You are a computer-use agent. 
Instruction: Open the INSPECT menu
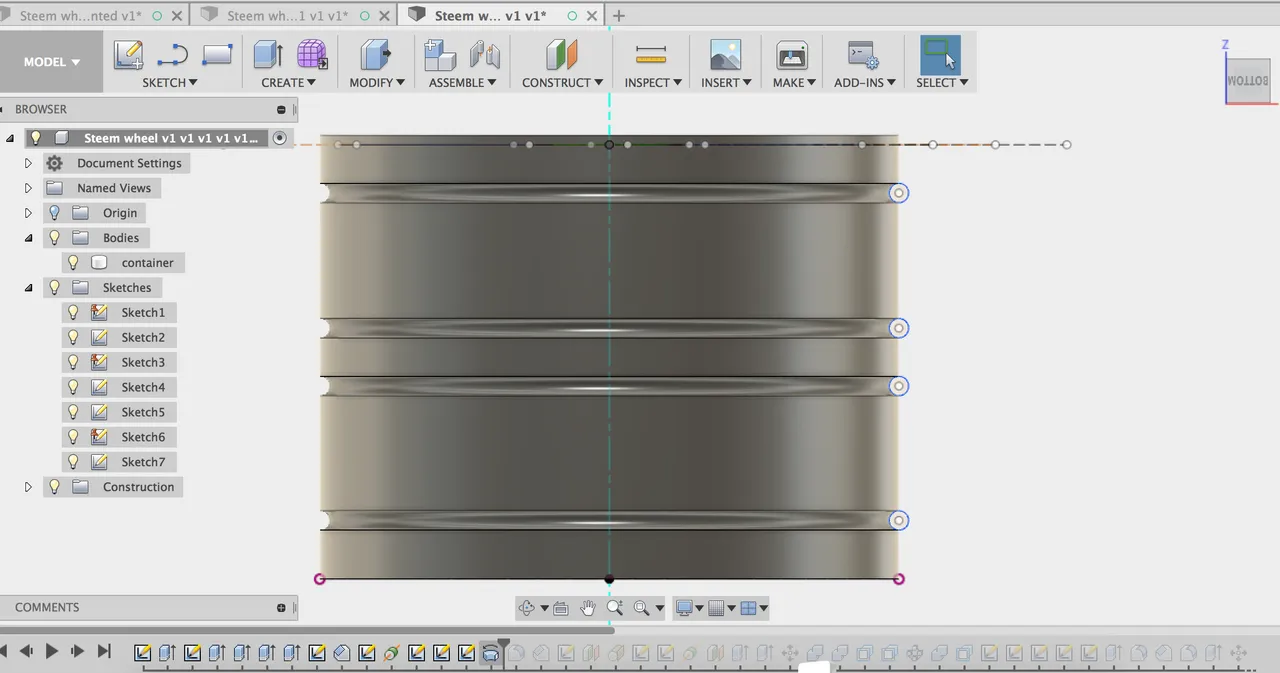click(653, 83)
